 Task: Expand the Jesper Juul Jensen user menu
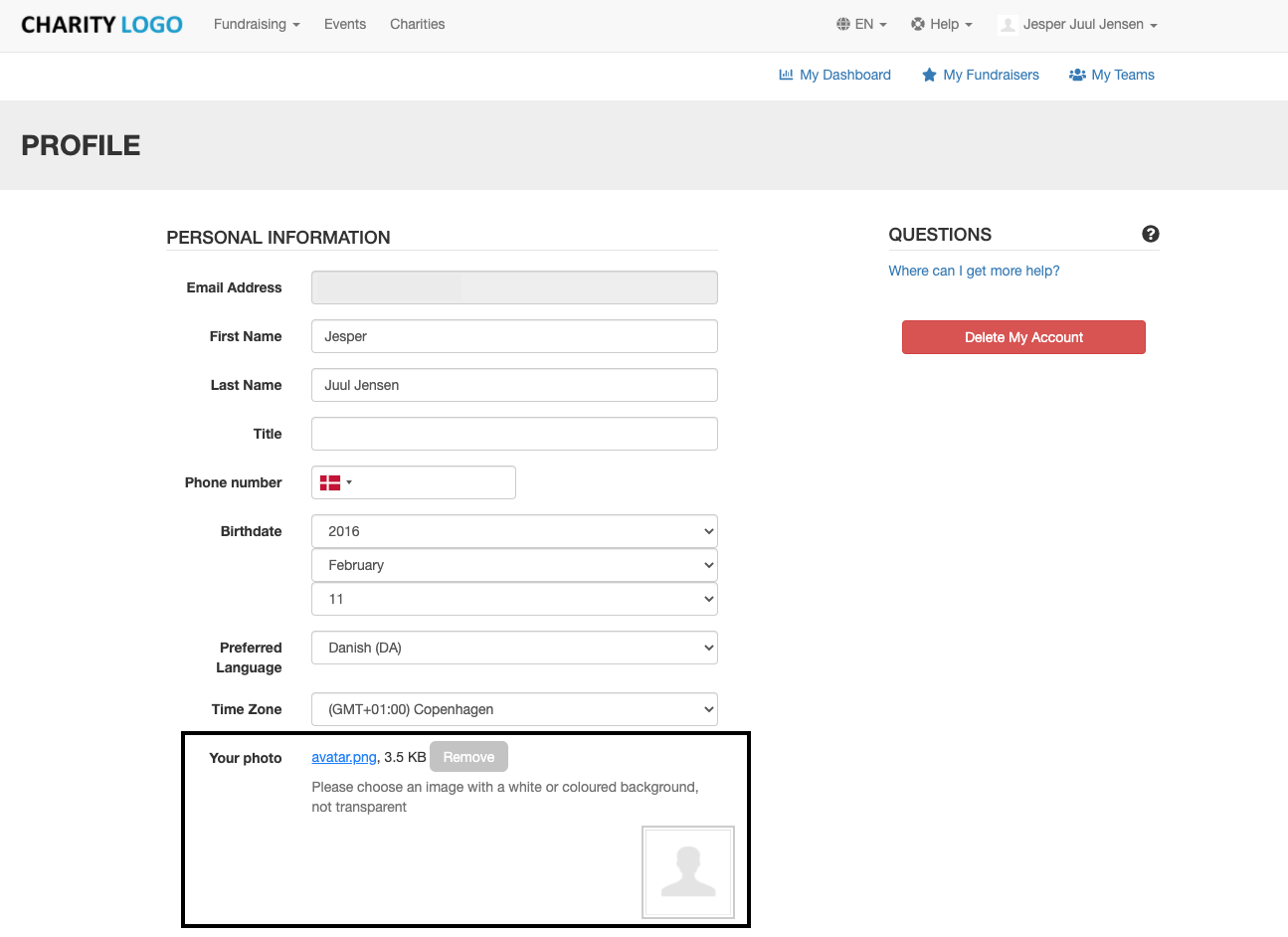point(1078,24)
